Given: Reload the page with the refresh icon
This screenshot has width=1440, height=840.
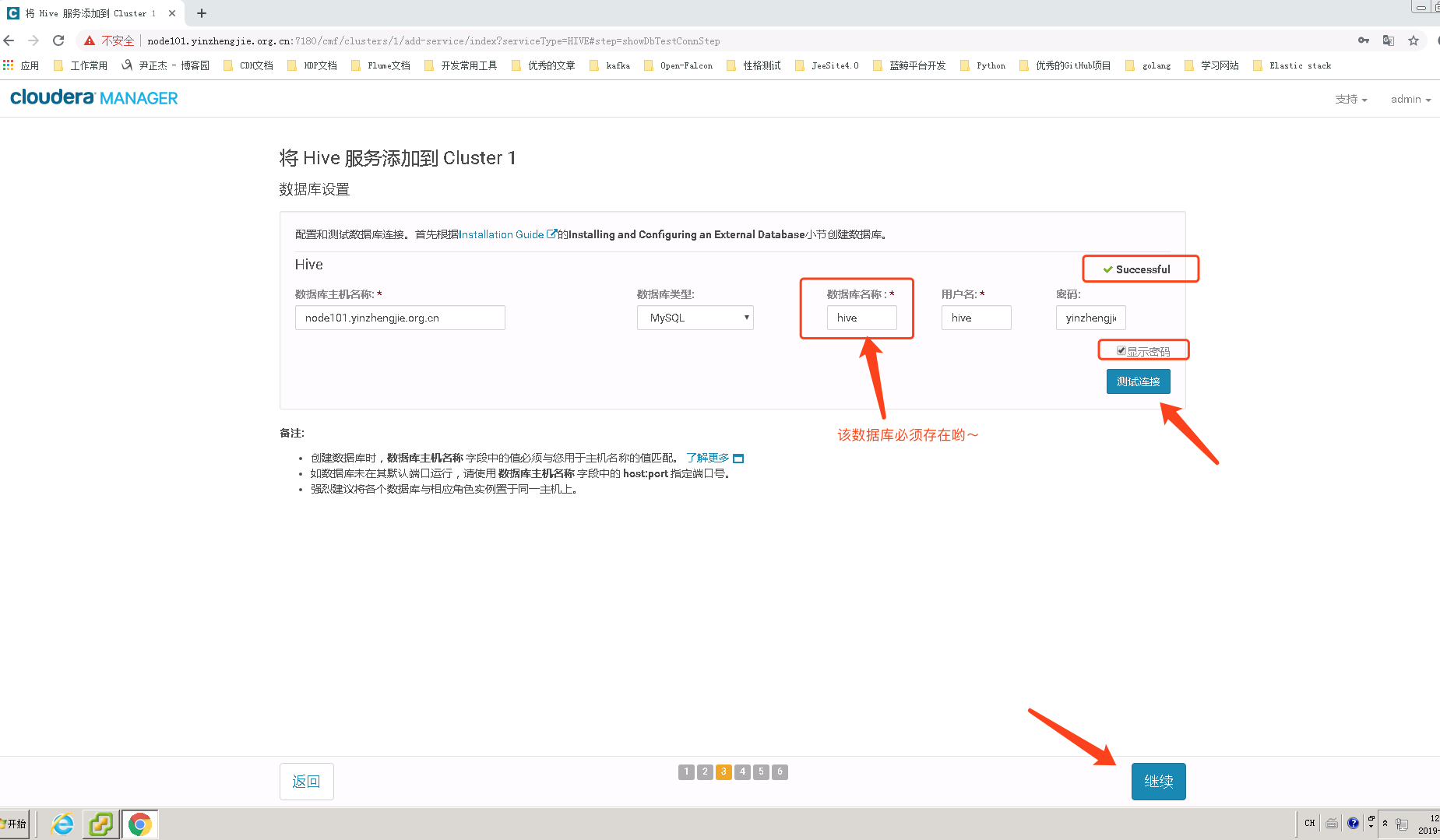Looking at the screenshot, I should coord(58,40).
